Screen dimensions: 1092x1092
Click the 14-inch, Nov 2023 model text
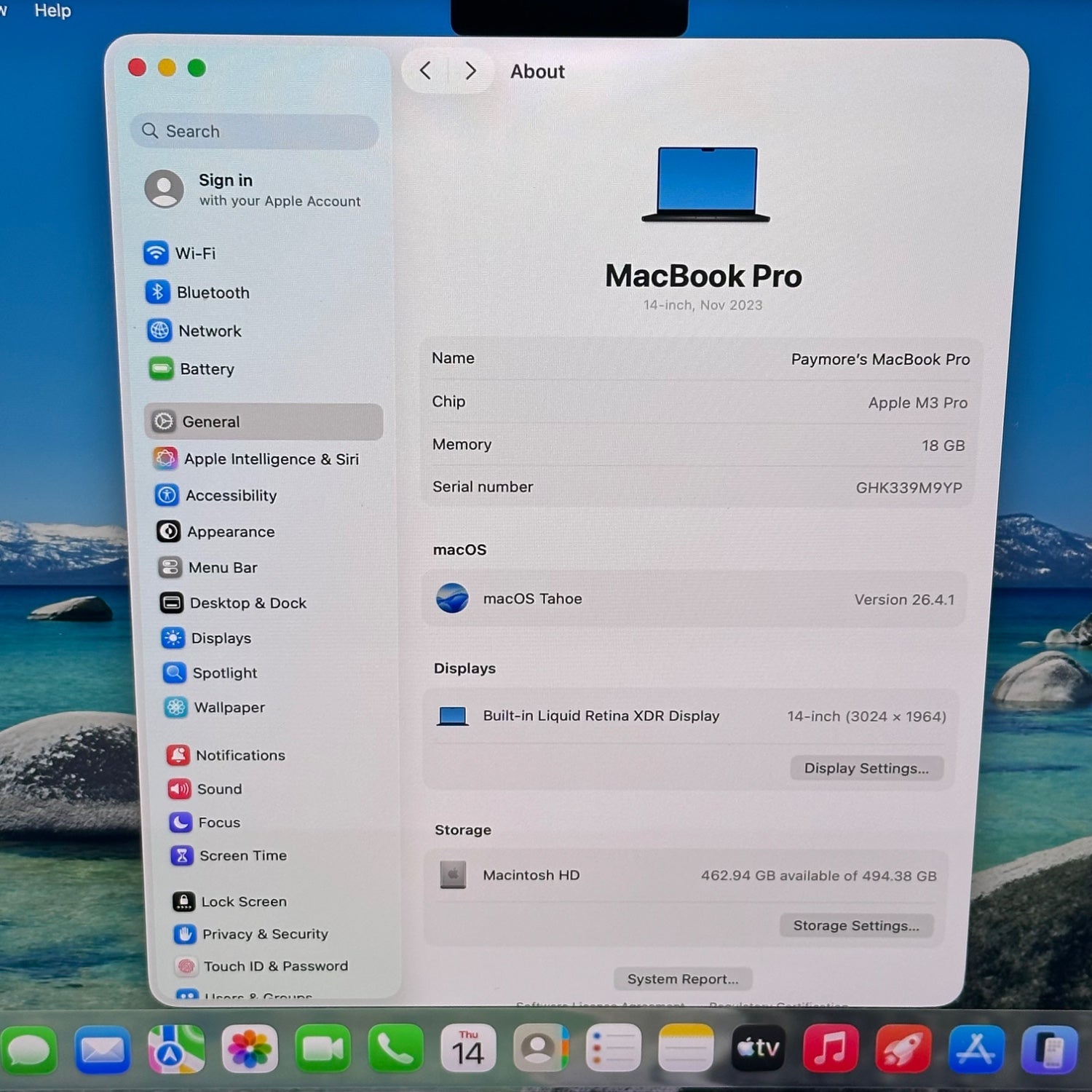(x=703, y=305)
